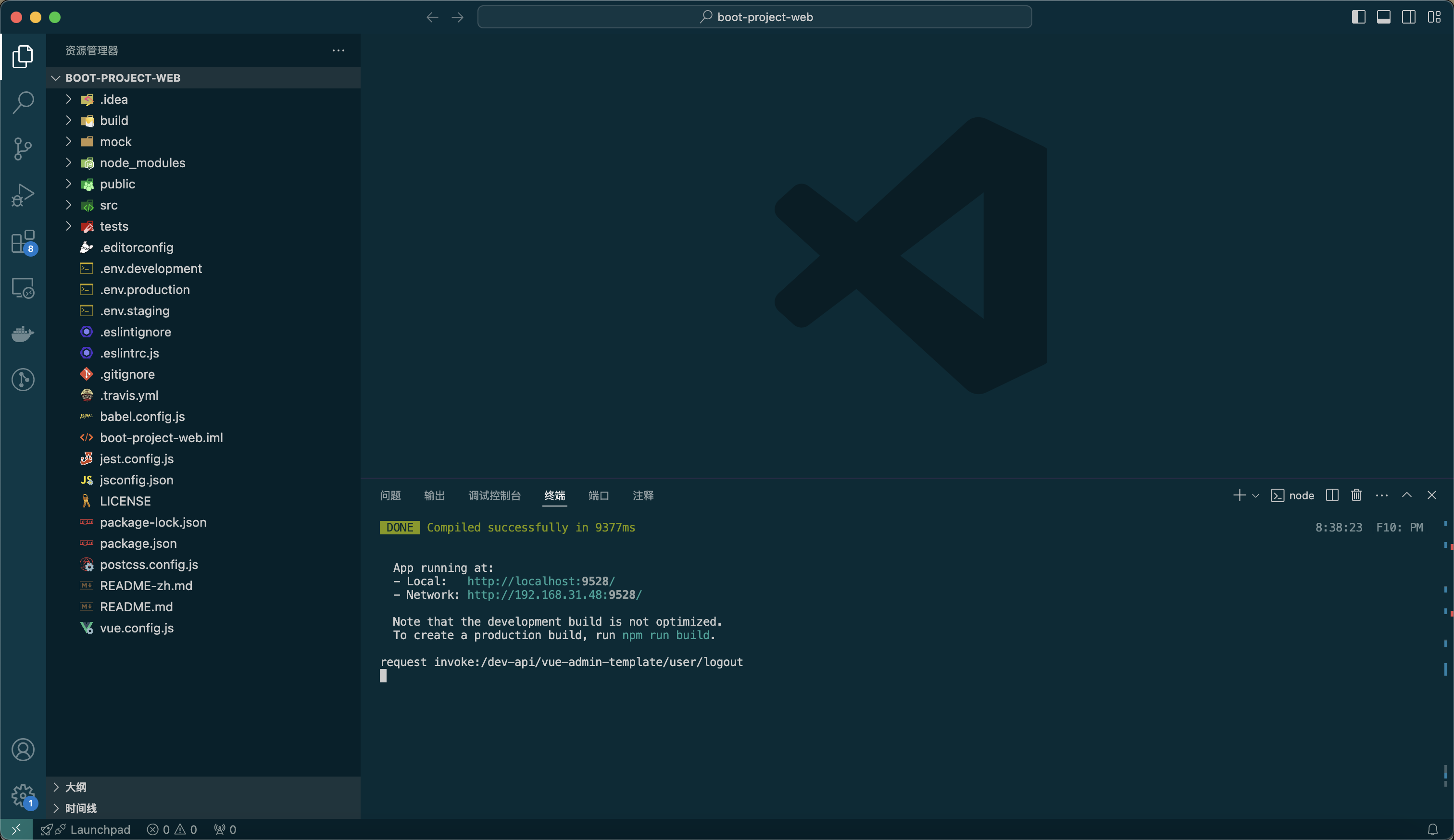Open Source Control view
The height and width of the screenshot is (840, 1454).
tap(23, 149)
